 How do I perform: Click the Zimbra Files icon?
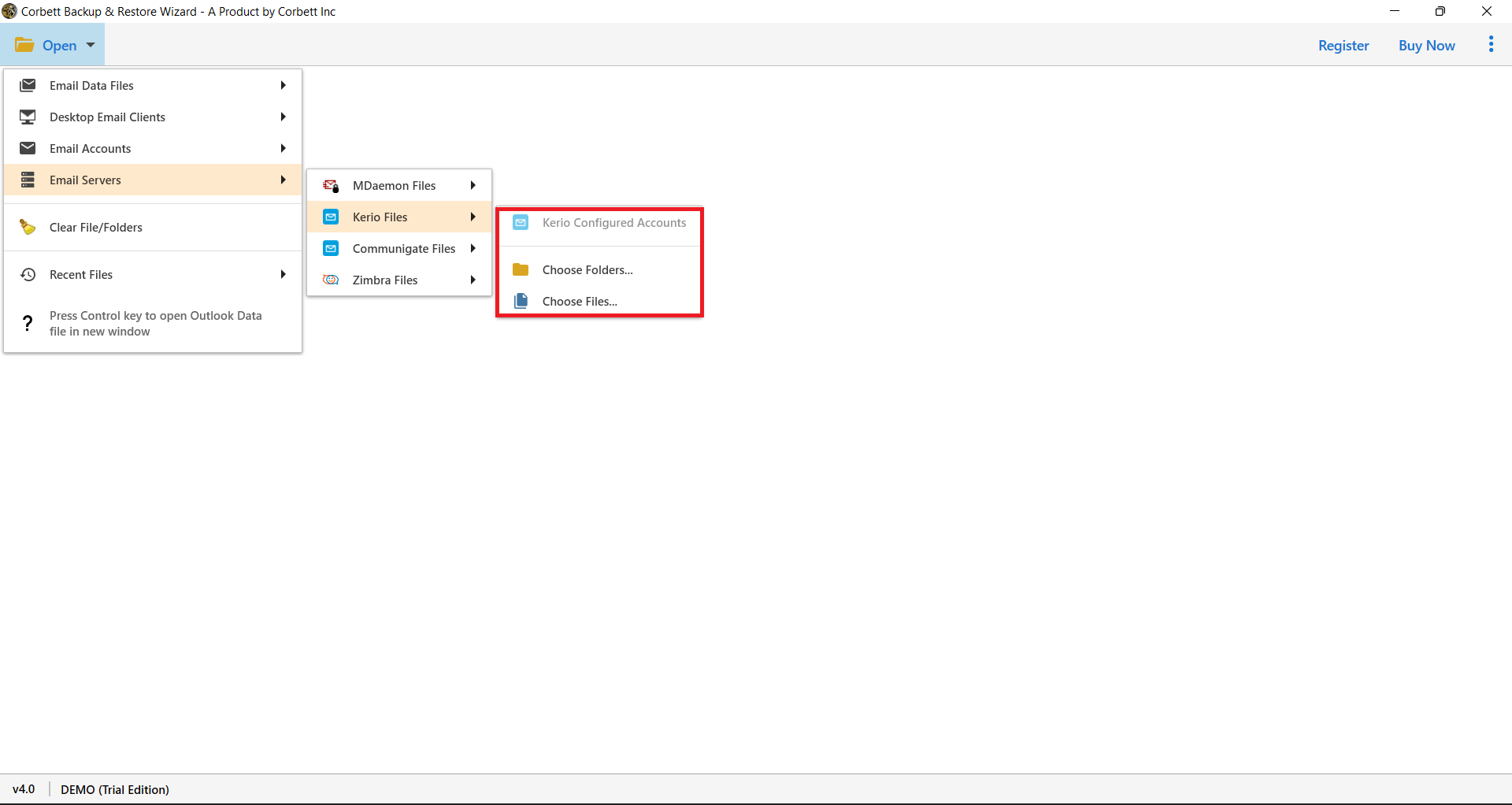(x=331, y=280)
